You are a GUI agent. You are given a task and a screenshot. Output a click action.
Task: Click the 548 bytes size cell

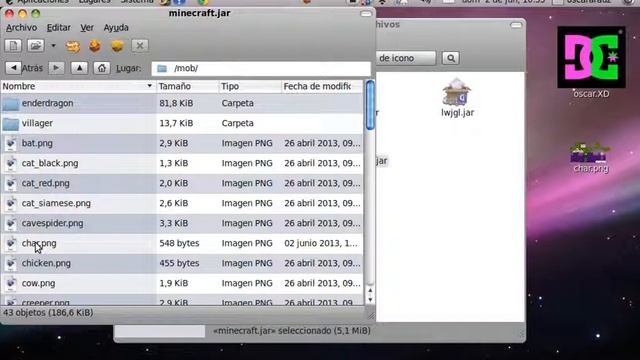pyautogui.click(x=179, y=243)
